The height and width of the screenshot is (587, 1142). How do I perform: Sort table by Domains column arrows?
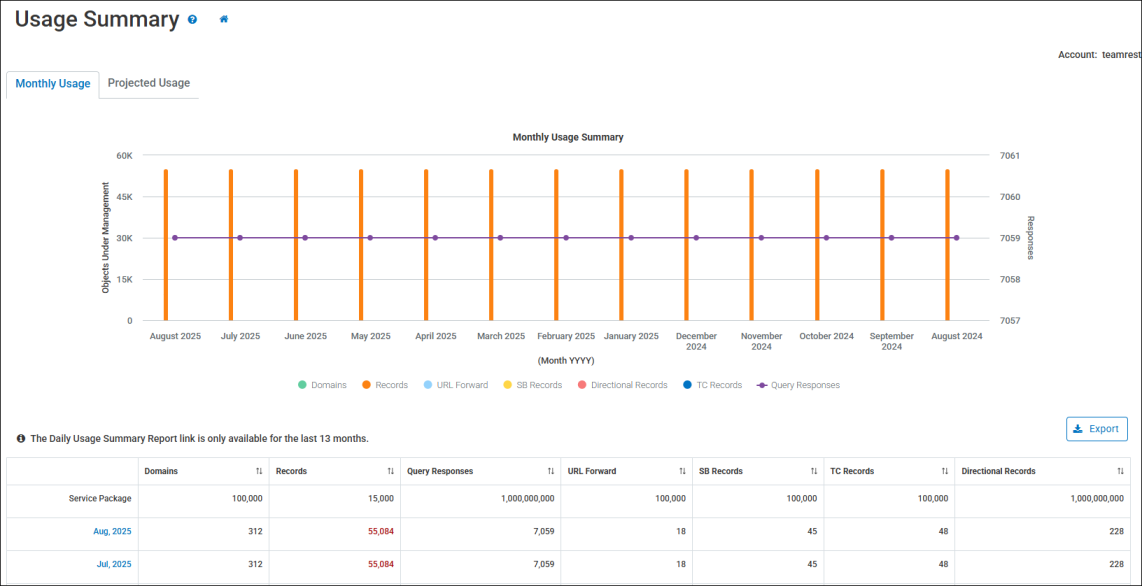[259, 471]
